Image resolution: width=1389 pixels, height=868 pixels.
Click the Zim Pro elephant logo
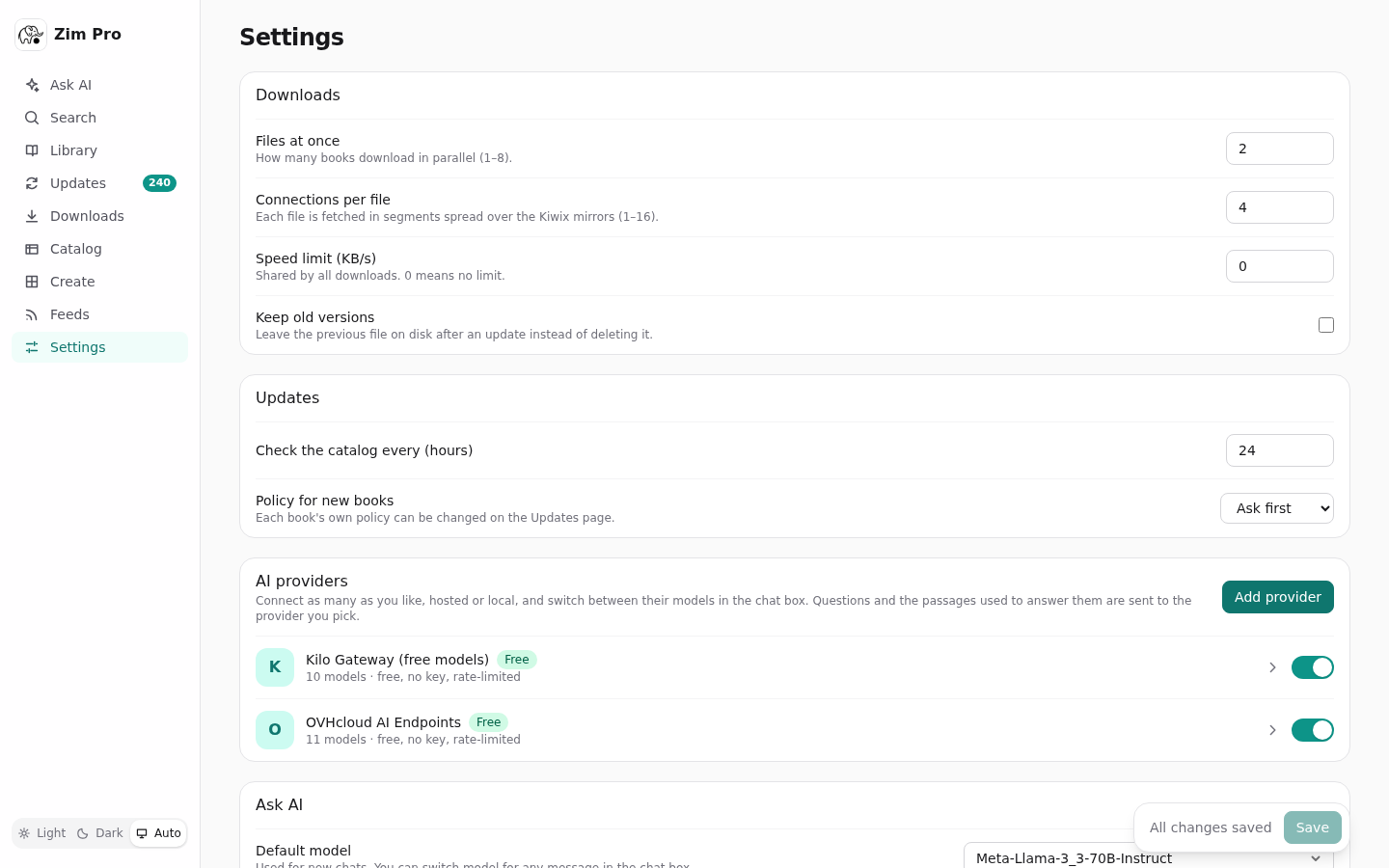pos(31,35)
